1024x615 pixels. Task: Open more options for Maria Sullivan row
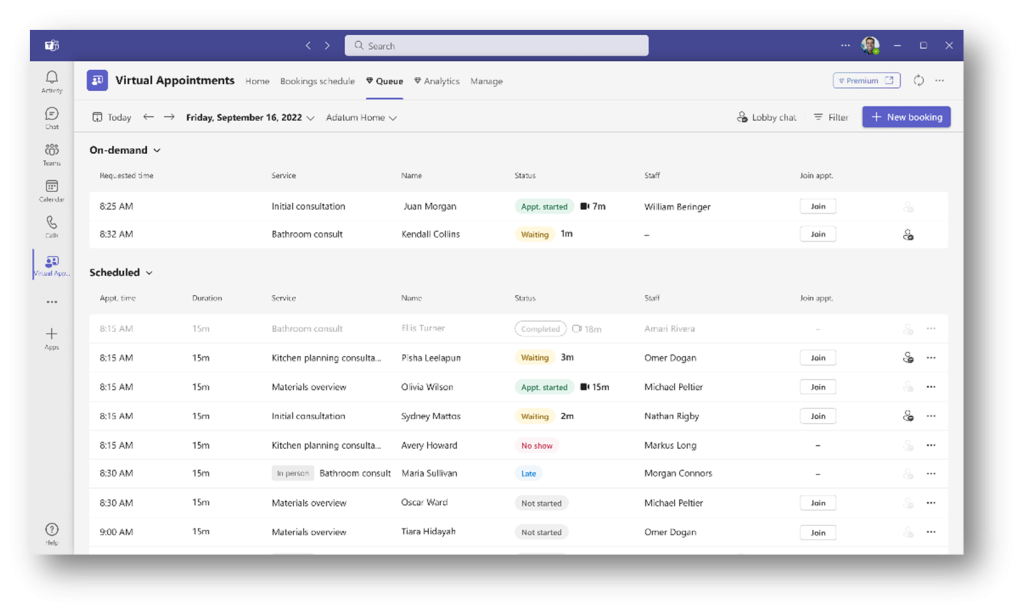point(931,473)
